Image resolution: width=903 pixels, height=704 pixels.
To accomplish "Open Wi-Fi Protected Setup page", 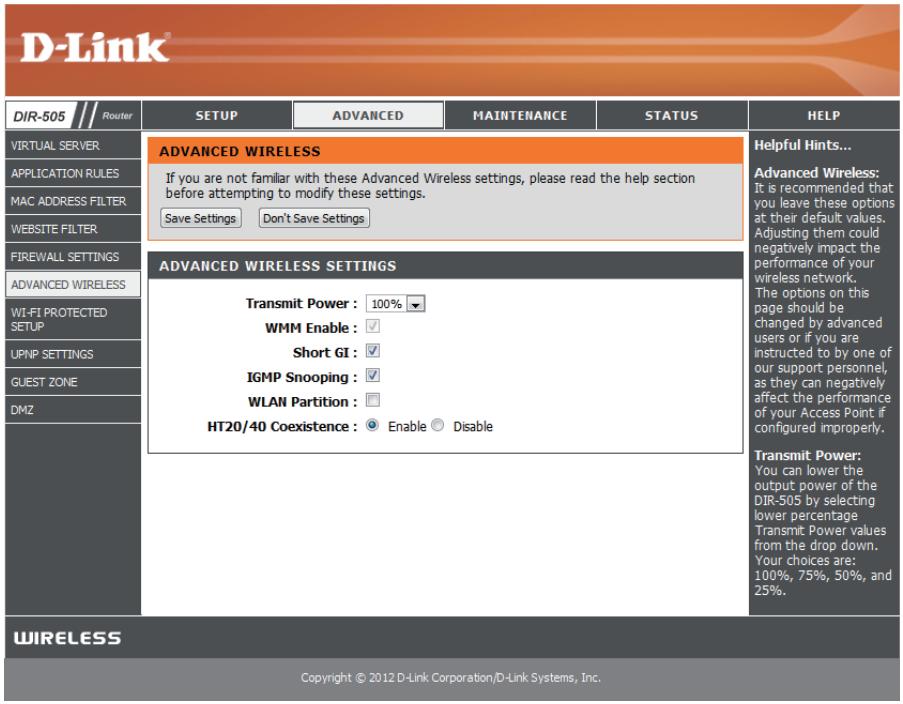I will pos(73,319).
